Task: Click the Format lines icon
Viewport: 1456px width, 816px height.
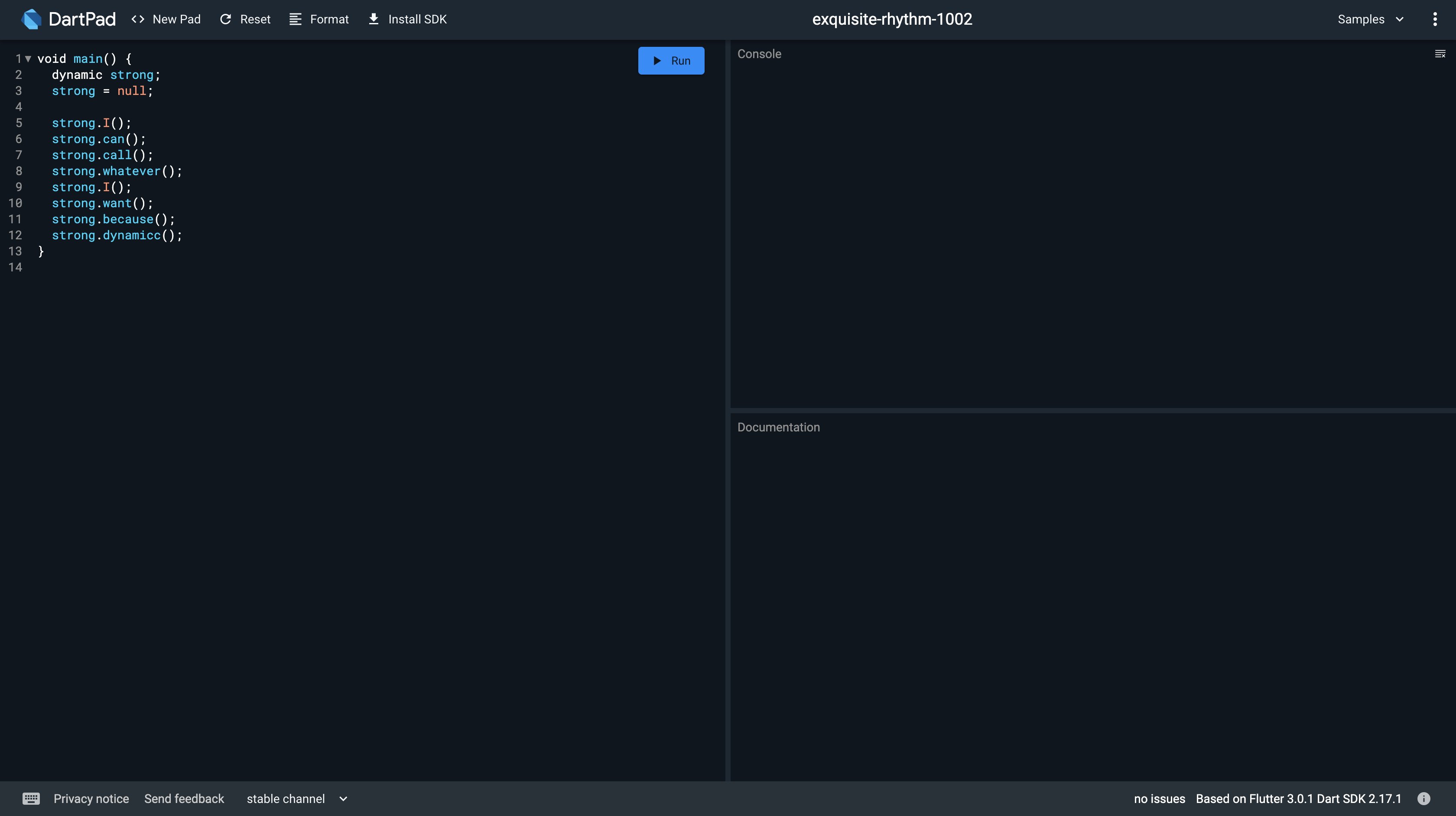Action: tap(295, 19)
